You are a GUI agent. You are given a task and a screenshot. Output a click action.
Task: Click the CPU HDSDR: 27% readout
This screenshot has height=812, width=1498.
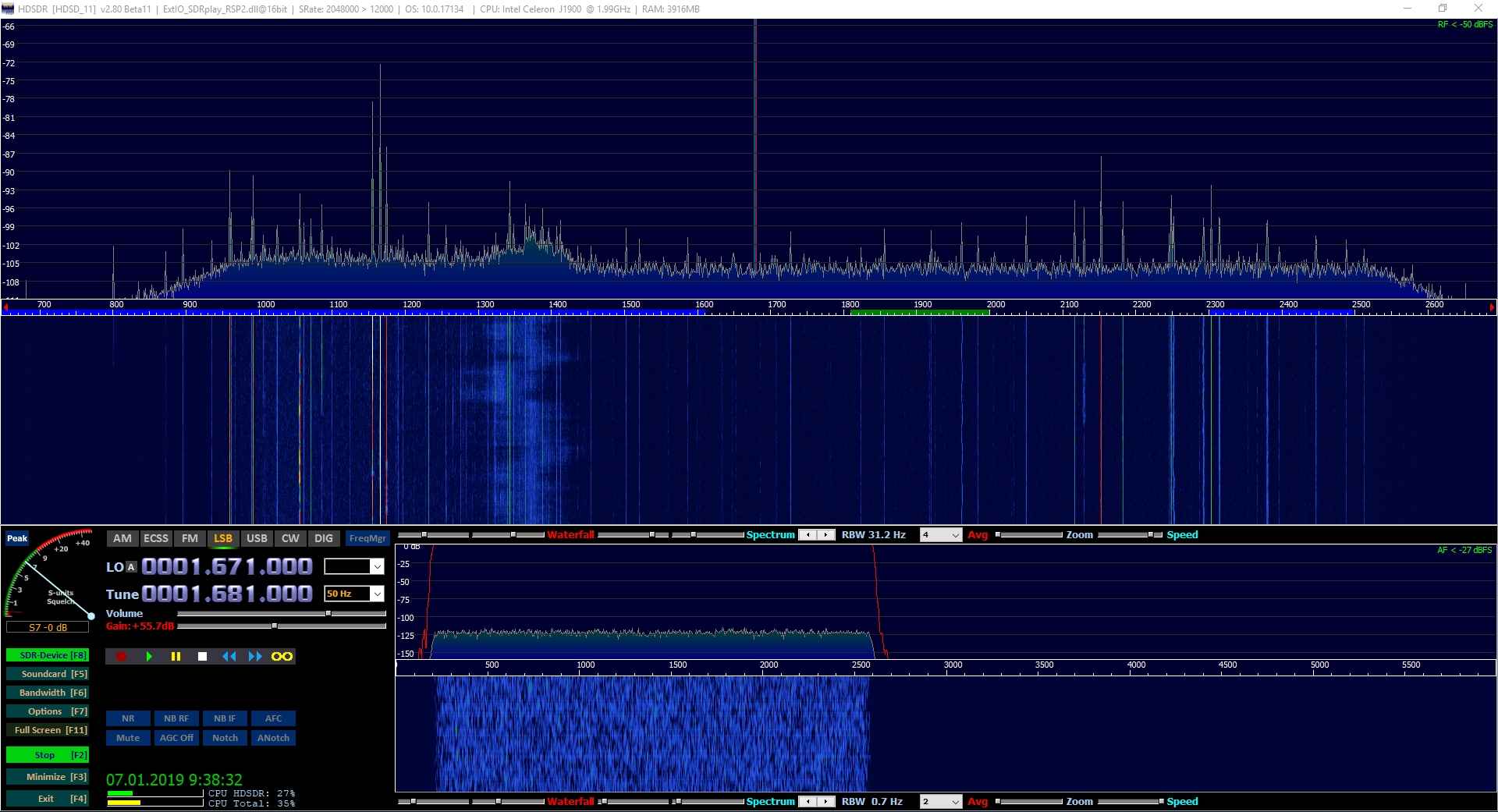click(252, 793)
